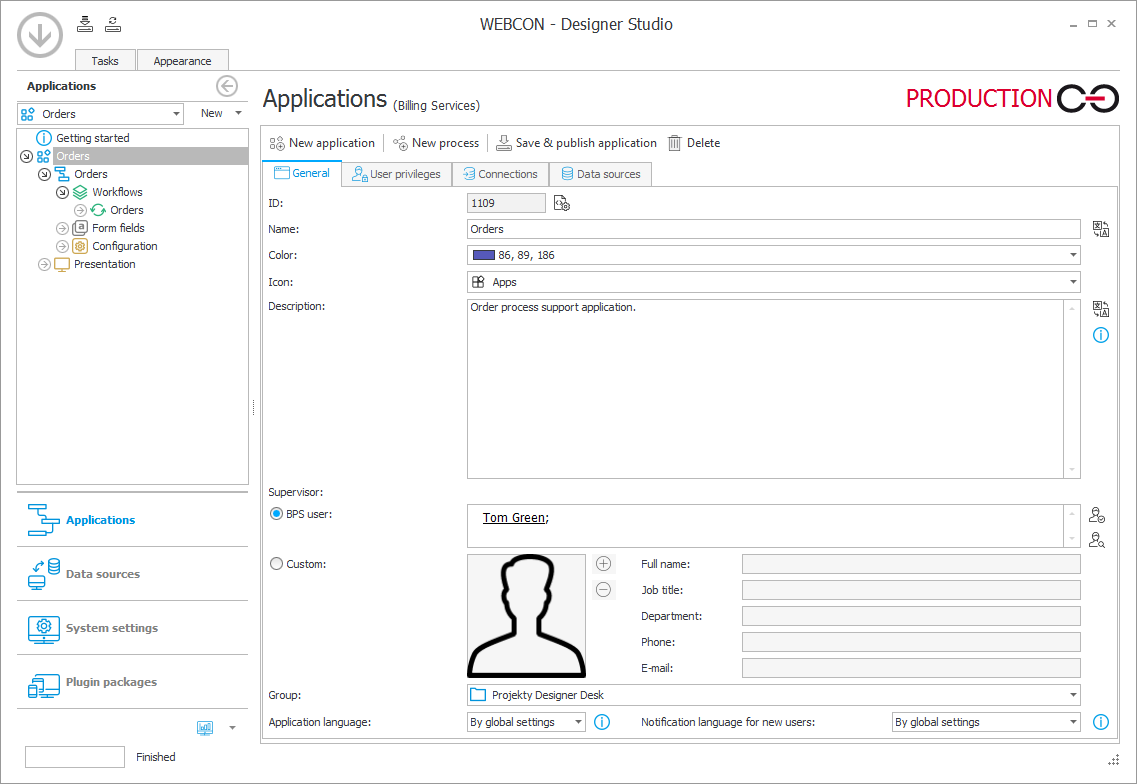
Task: Click the back arrow in Applications panel header
Action: tap(227, 86)
